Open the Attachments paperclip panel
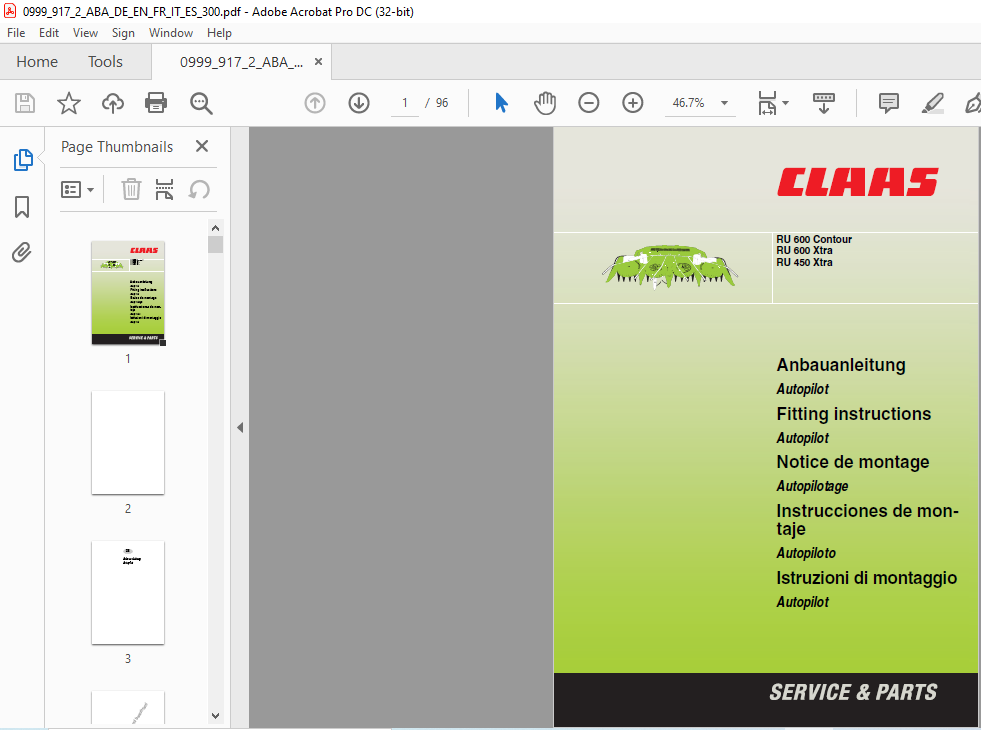This screenshot has width=981, height=730. pyautogui.click(x=21, y=253)
